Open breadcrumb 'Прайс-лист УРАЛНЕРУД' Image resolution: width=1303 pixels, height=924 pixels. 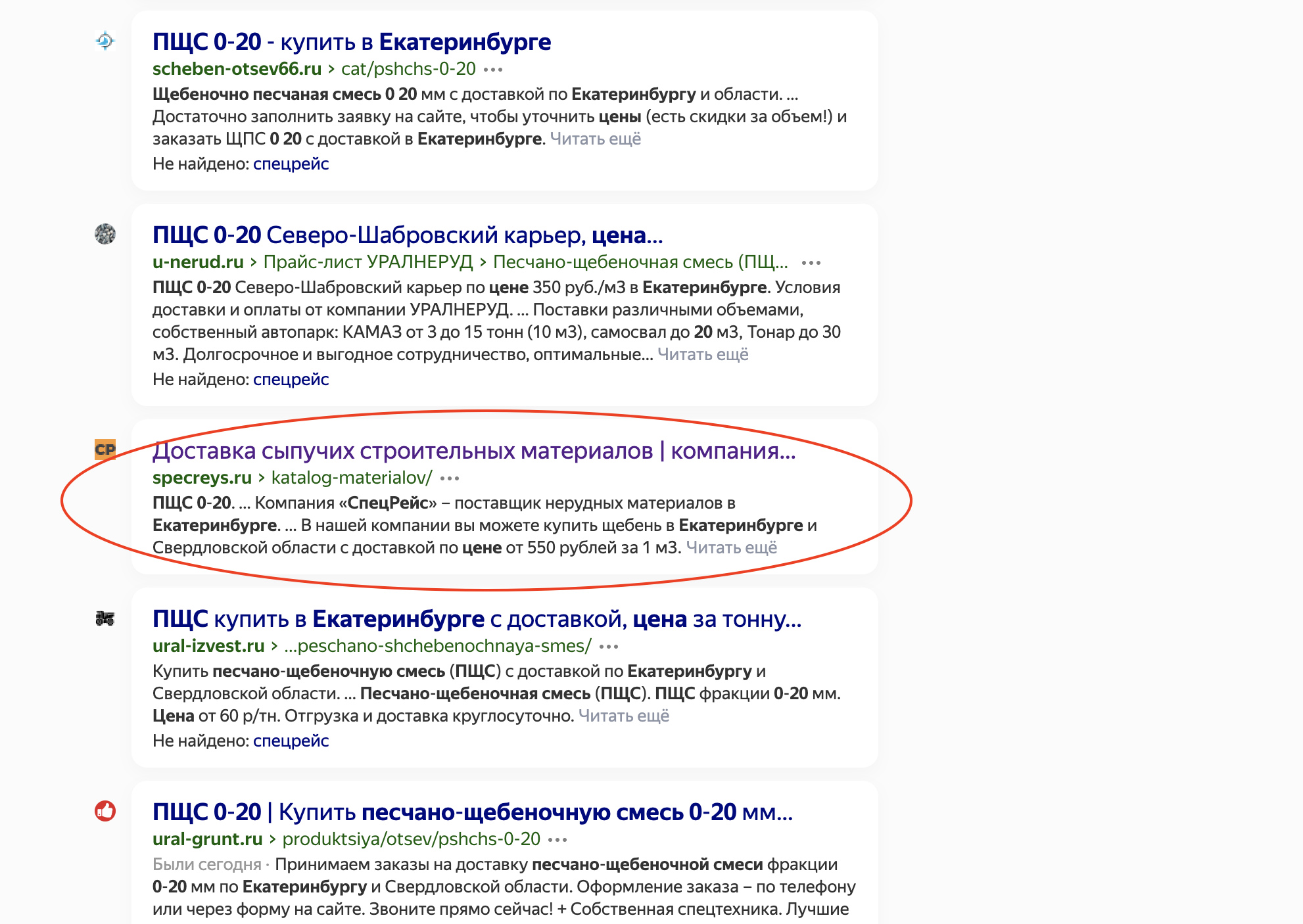click(x=369, y=262)
